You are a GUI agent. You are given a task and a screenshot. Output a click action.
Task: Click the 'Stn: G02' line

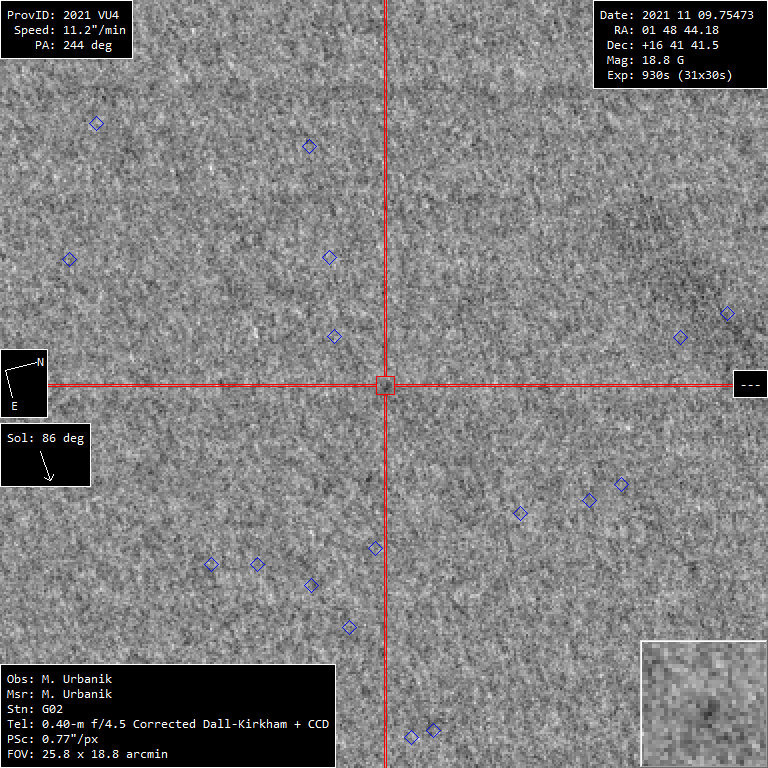point(35,709)
